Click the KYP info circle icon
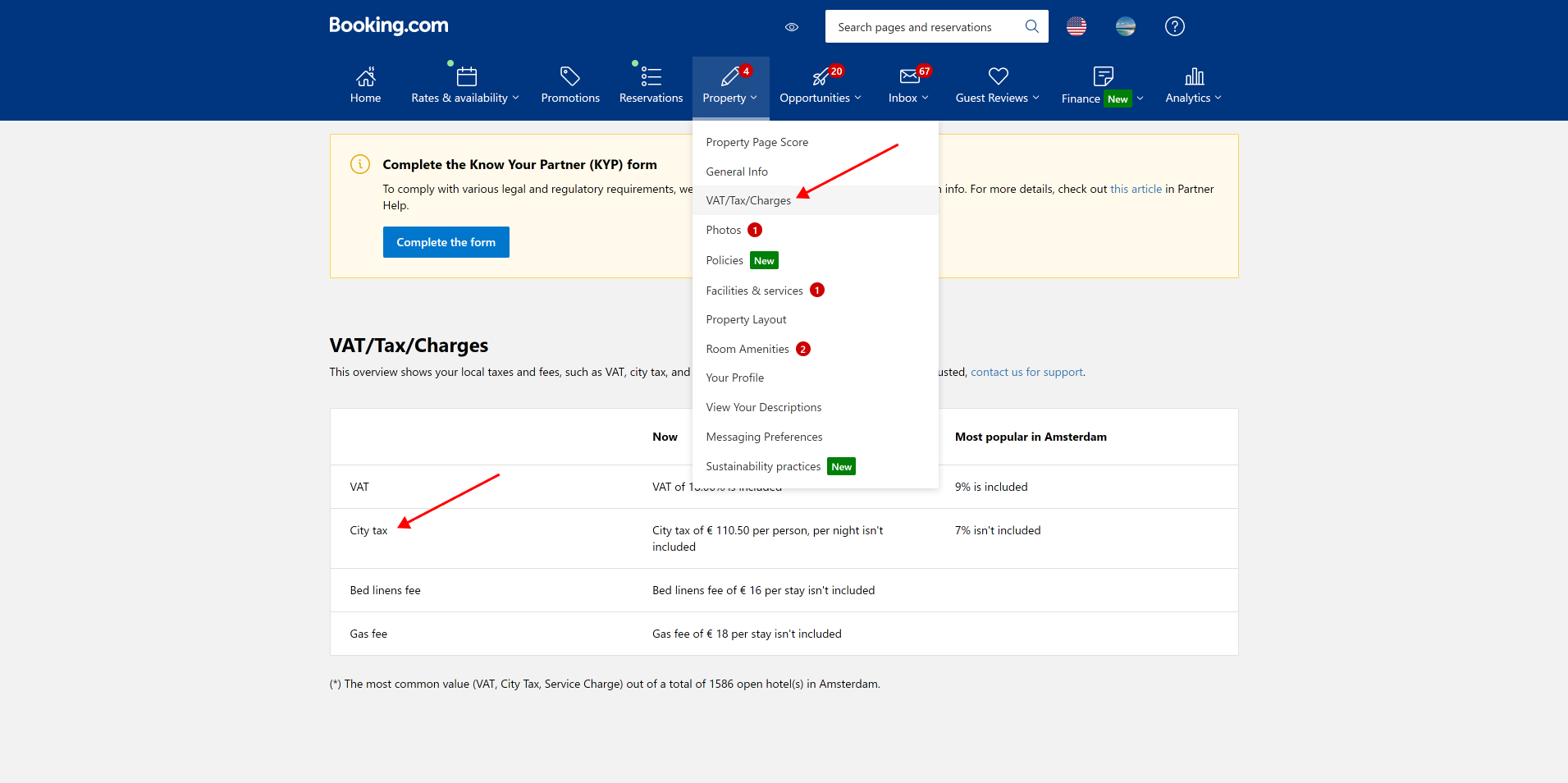Viewport: 1568px width, 783px height. pyautogui.click(x=360, y=164)
